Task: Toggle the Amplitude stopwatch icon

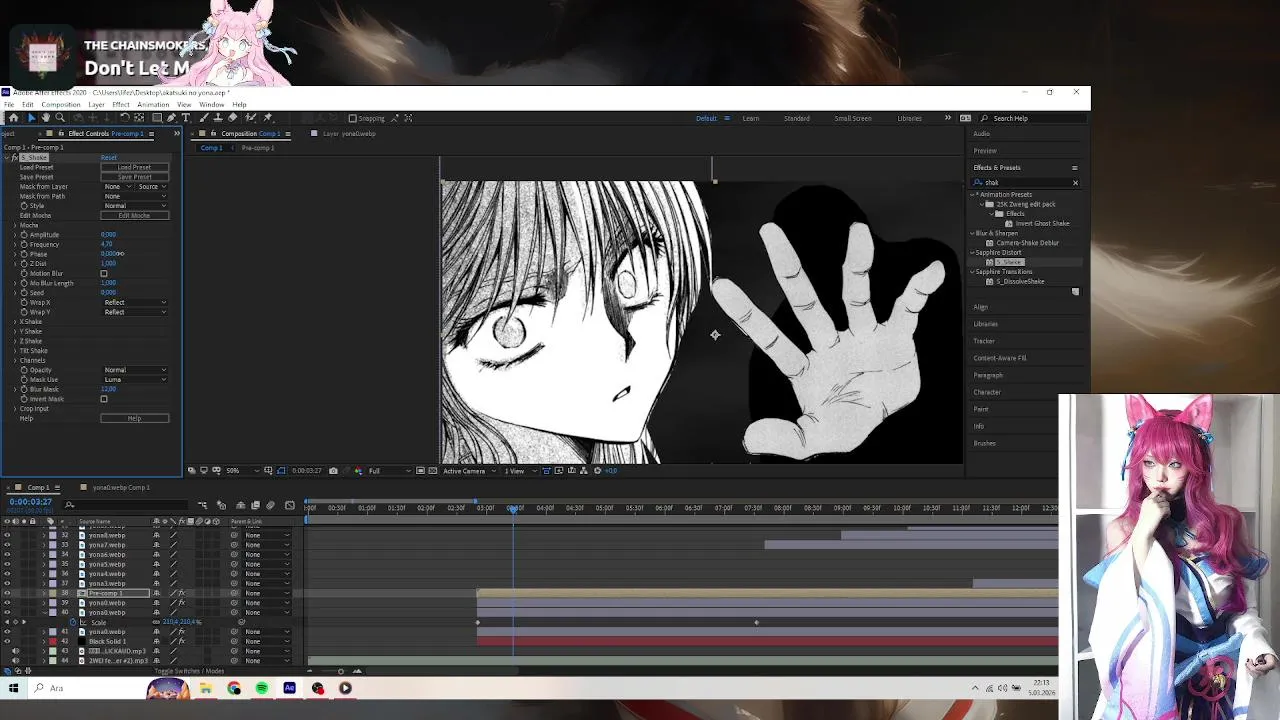Action: [24, 235]
